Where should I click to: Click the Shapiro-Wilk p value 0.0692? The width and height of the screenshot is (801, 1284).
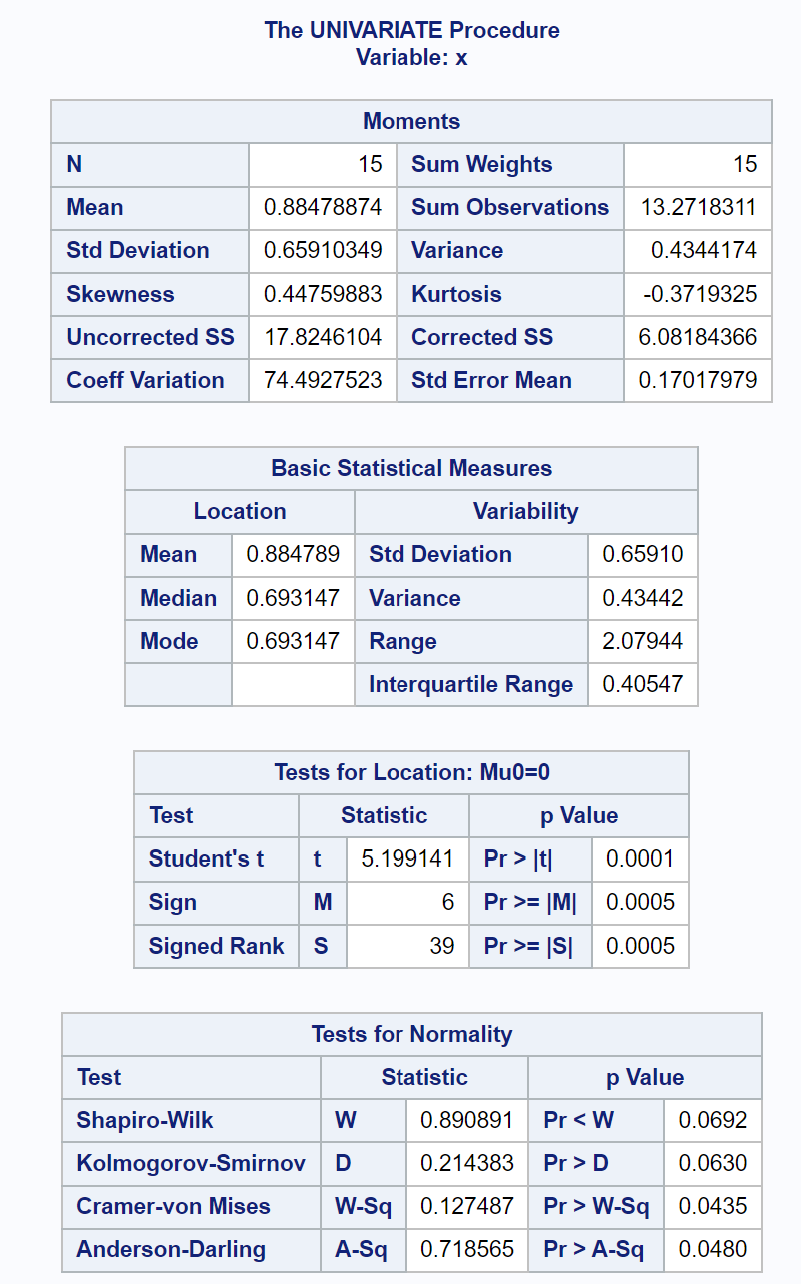click(x=713, y=1121)
